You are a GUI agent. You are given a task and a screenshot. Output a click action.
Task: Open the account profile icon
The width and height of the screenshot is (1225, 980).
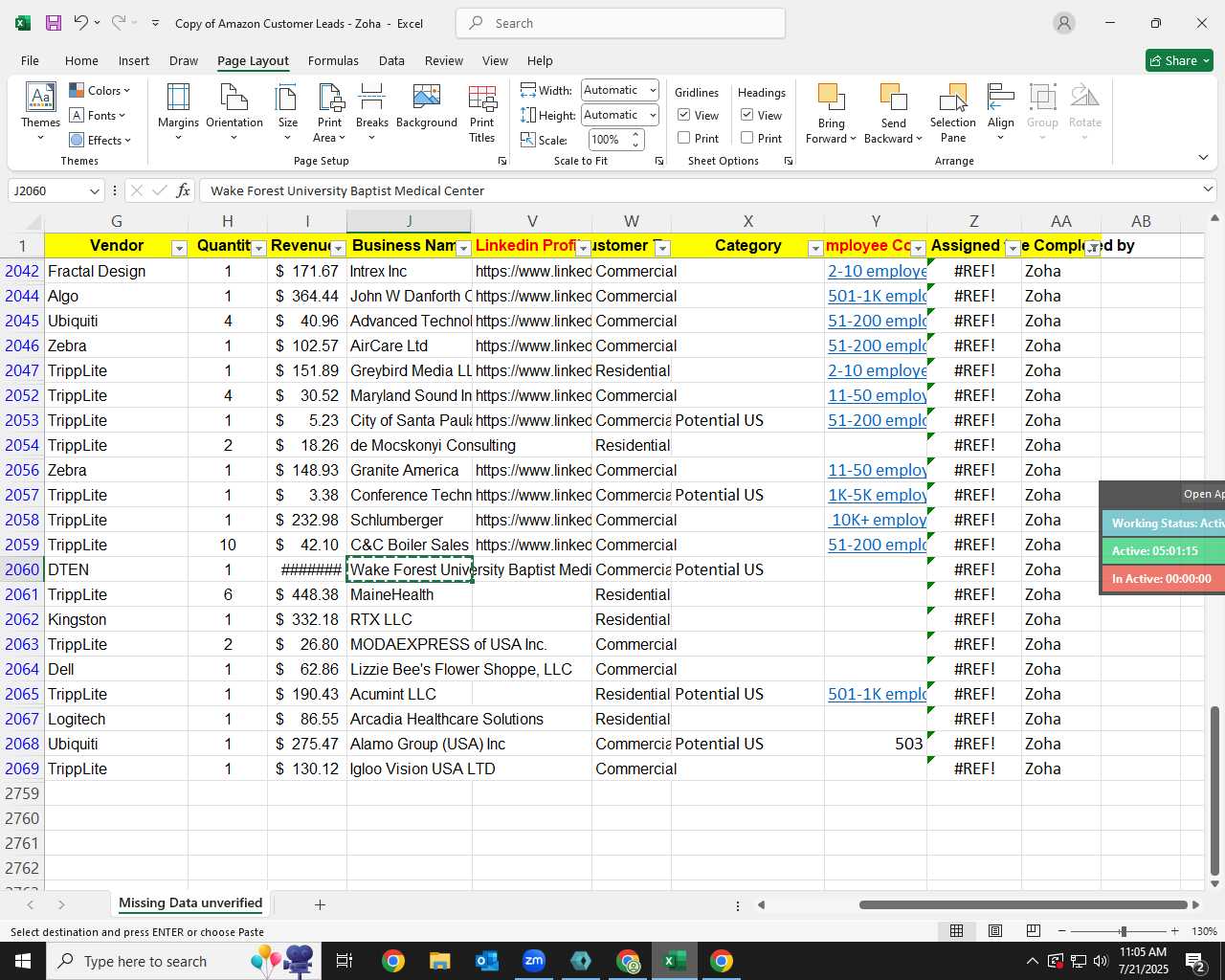point(1063,23)
